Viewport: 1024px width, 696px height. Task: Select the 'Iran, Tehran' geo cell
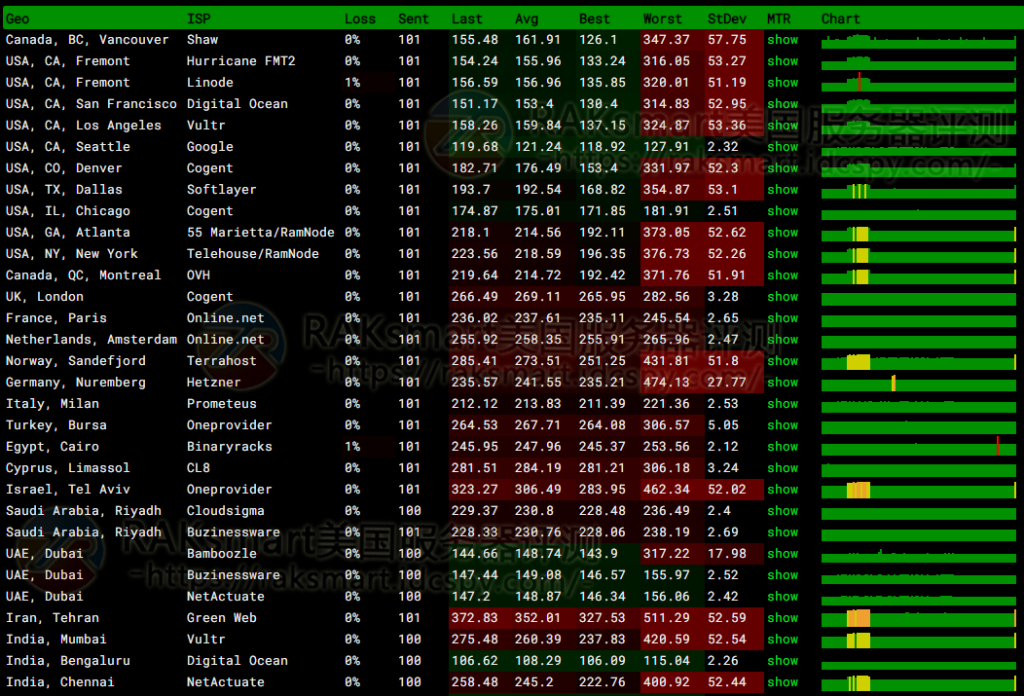coord(52,618)
